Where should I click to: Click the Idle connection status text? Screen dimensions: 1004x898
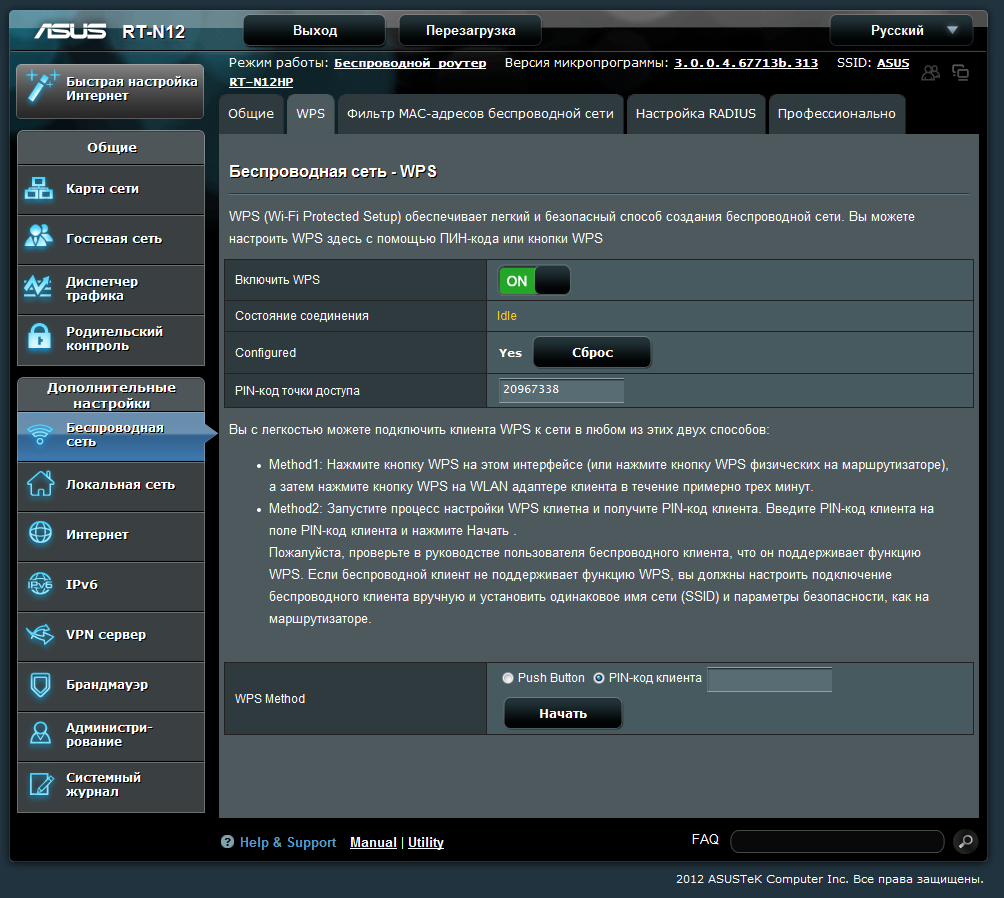pyautogui.click(x=506, y=316)
